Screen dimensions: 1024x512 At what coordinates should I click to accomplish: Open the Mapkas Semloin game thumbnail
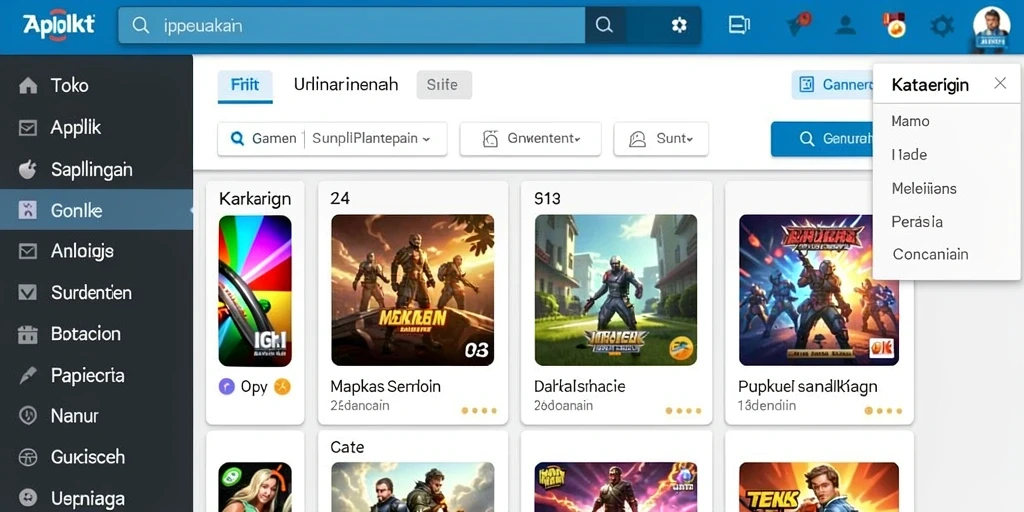click(413, 290)
